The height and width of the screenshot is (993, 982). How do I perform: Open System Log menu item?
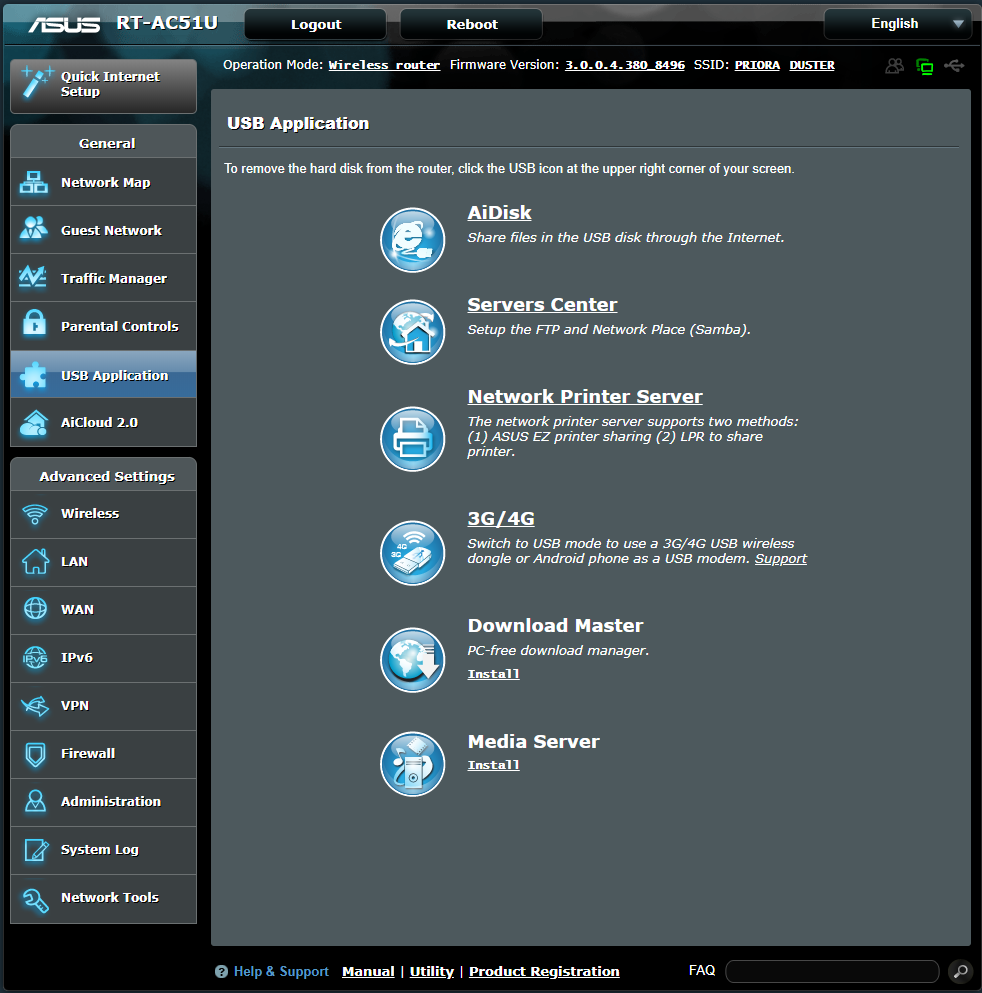pos(103,850)
